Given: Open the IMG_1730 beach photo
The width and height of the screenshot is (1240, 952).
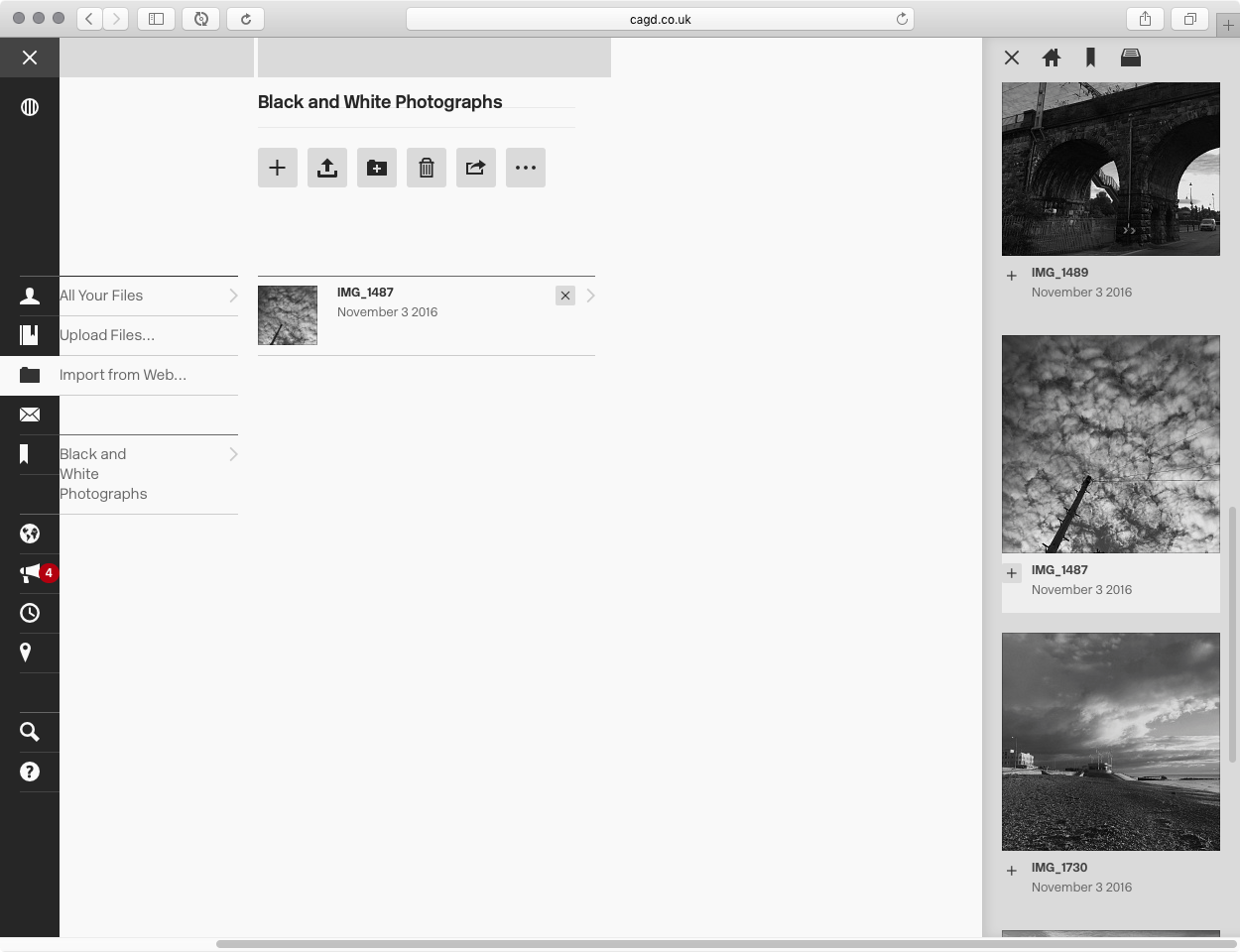Looking at the screenshot, I should 1111,742.
